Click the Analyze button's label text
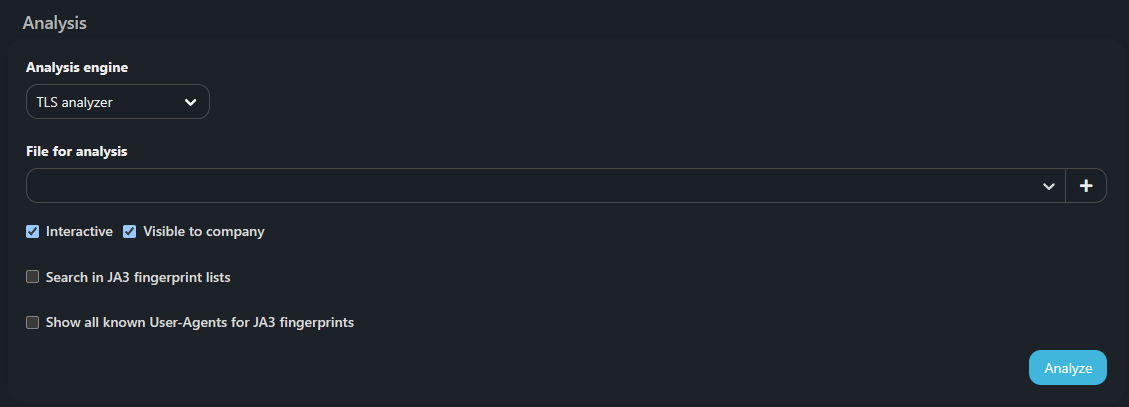 (1067, 368)
